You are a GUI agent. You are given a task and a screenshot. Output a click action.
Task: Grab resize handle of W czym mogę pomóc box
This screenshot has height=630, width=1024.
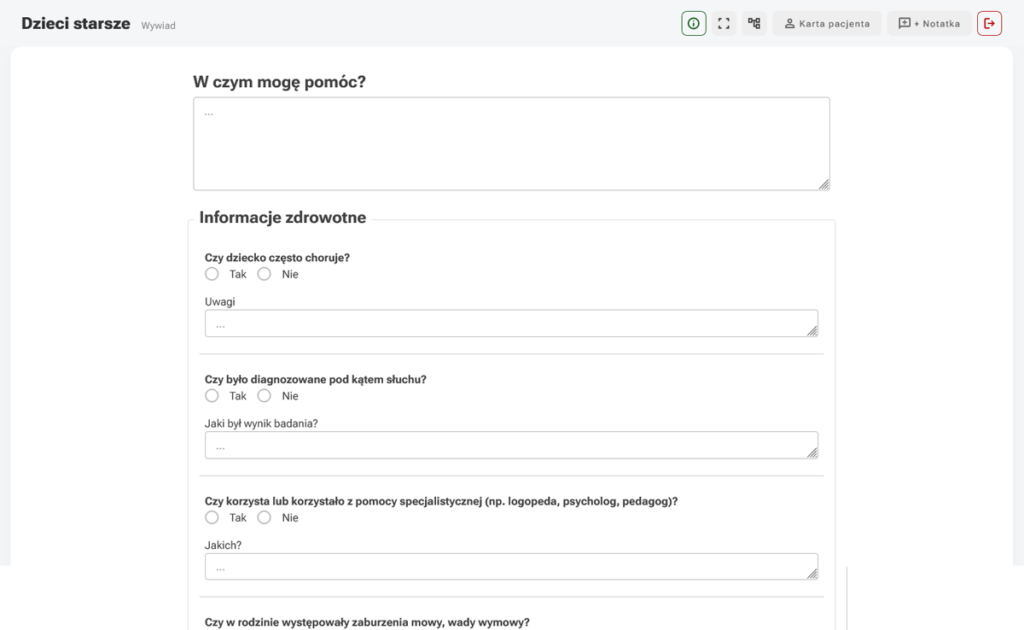coord(824,185)
